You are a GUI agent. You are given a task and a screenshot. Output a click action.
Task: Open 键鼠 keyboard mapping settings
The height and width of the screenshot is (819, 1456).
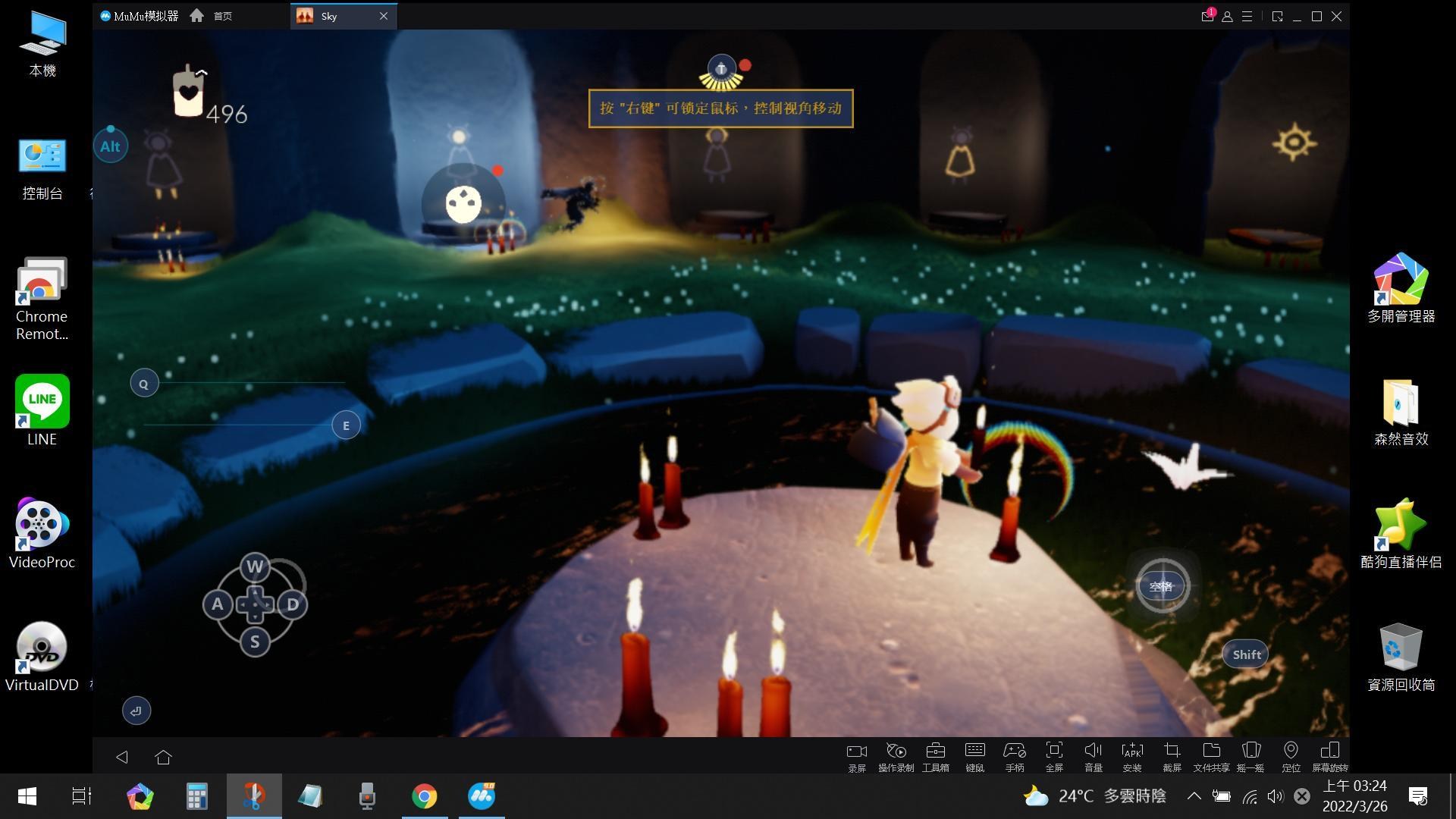tap(974, 756)
